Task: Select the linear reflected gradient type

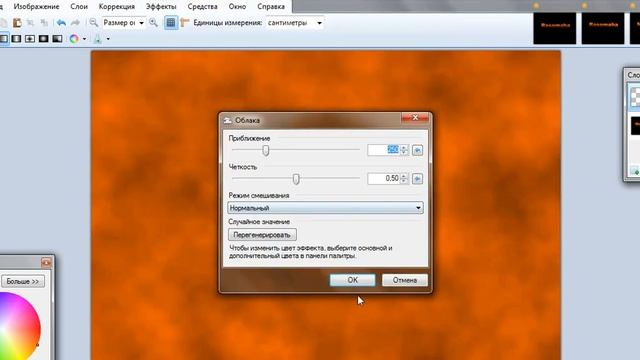Action: point(16,39)
